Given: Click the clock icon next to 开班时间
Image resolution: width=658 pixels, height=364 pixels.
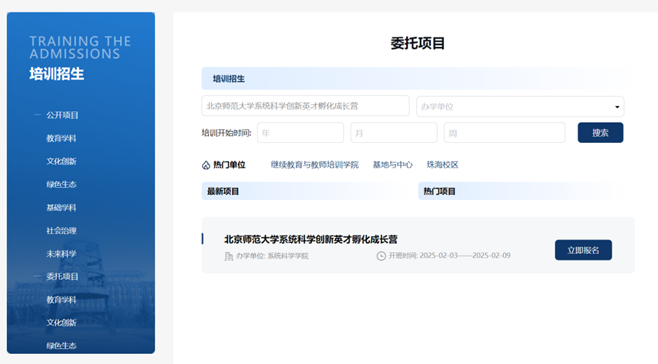Looking at the screenshot, I should click(381, 256).
